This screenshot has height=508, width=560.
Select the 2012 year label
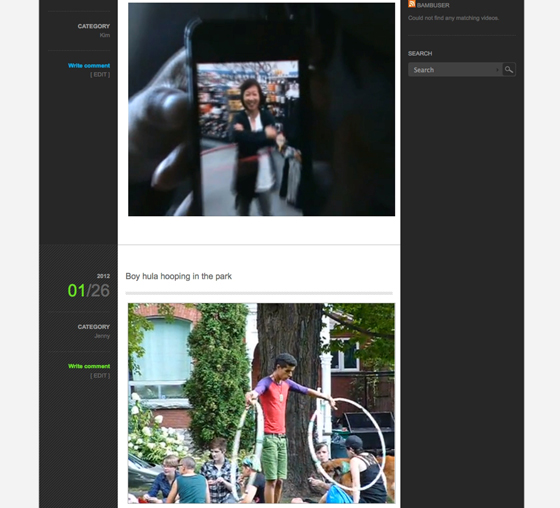point(103,276)
